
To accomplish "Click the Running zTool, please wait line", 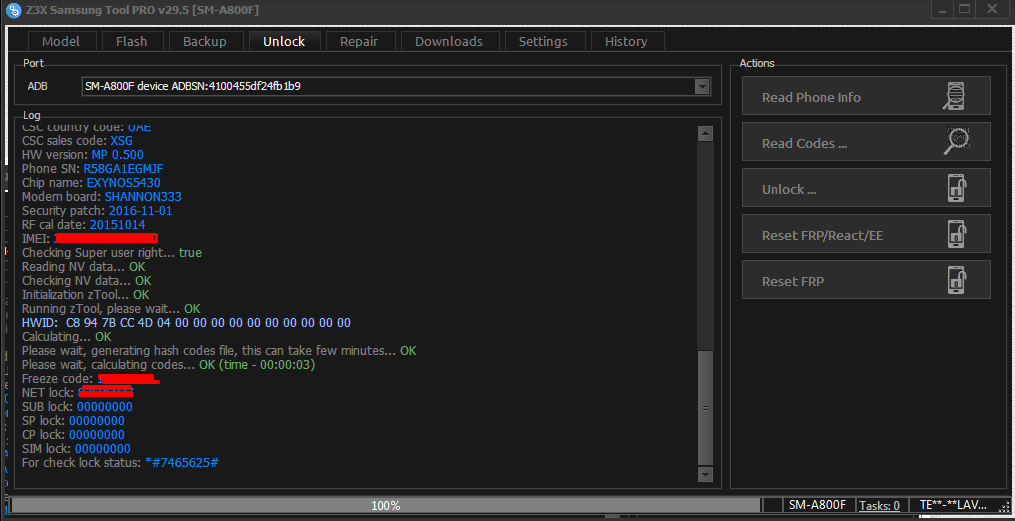I will 111,309.
